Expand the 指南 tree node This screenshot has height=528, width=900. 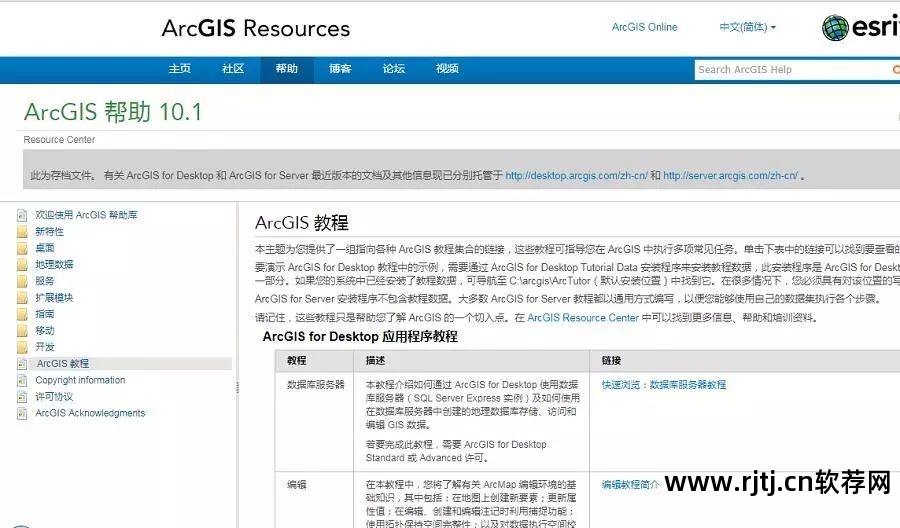45,314
